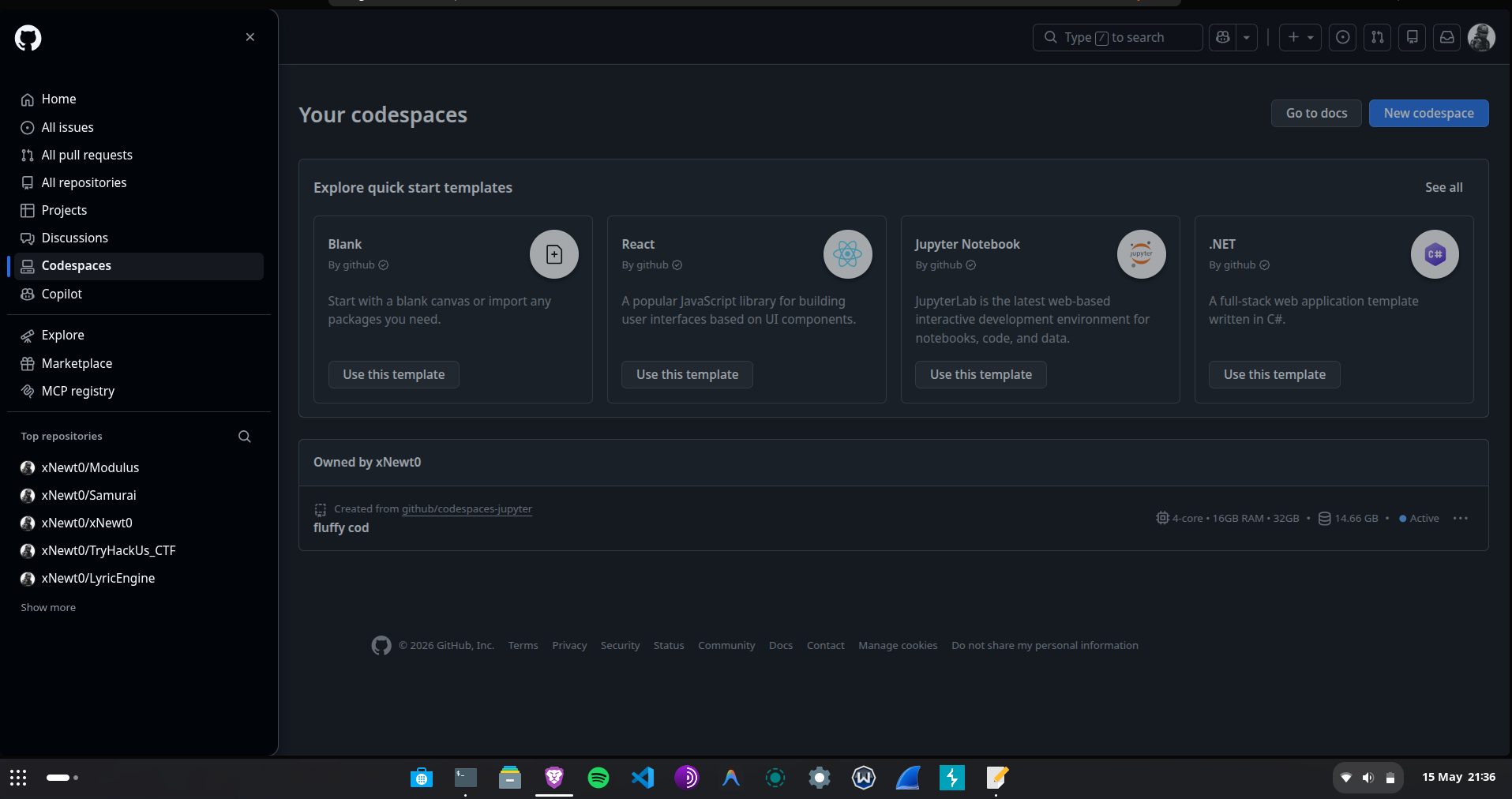
Task: Switch to Brave browser in taskbar
Action: pos(554,778)
